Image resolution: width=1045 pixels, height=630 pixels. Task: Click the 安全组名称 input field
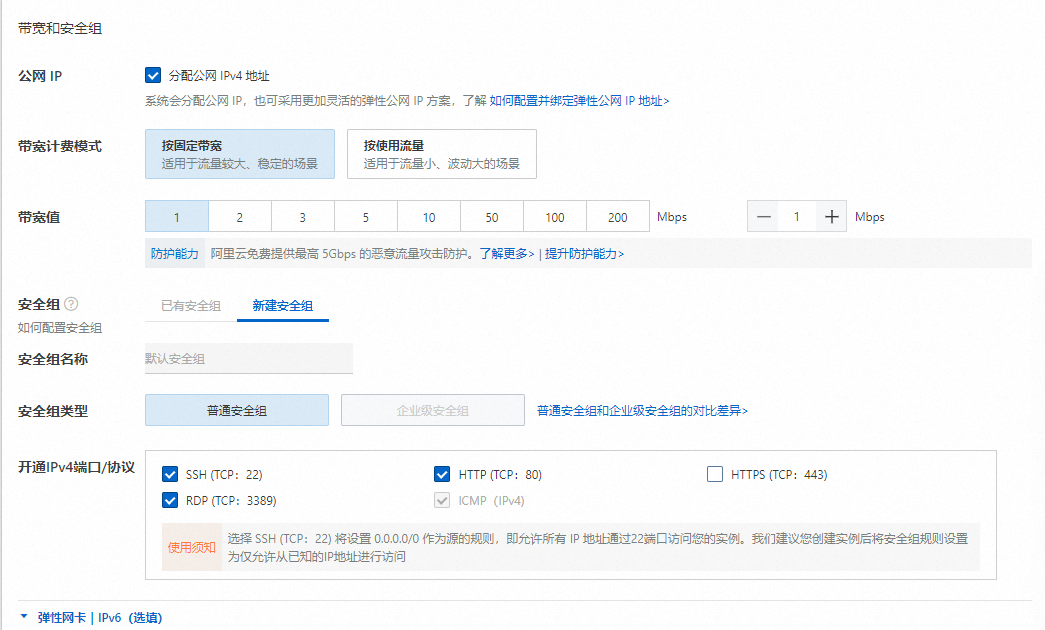tap(248, 358)
